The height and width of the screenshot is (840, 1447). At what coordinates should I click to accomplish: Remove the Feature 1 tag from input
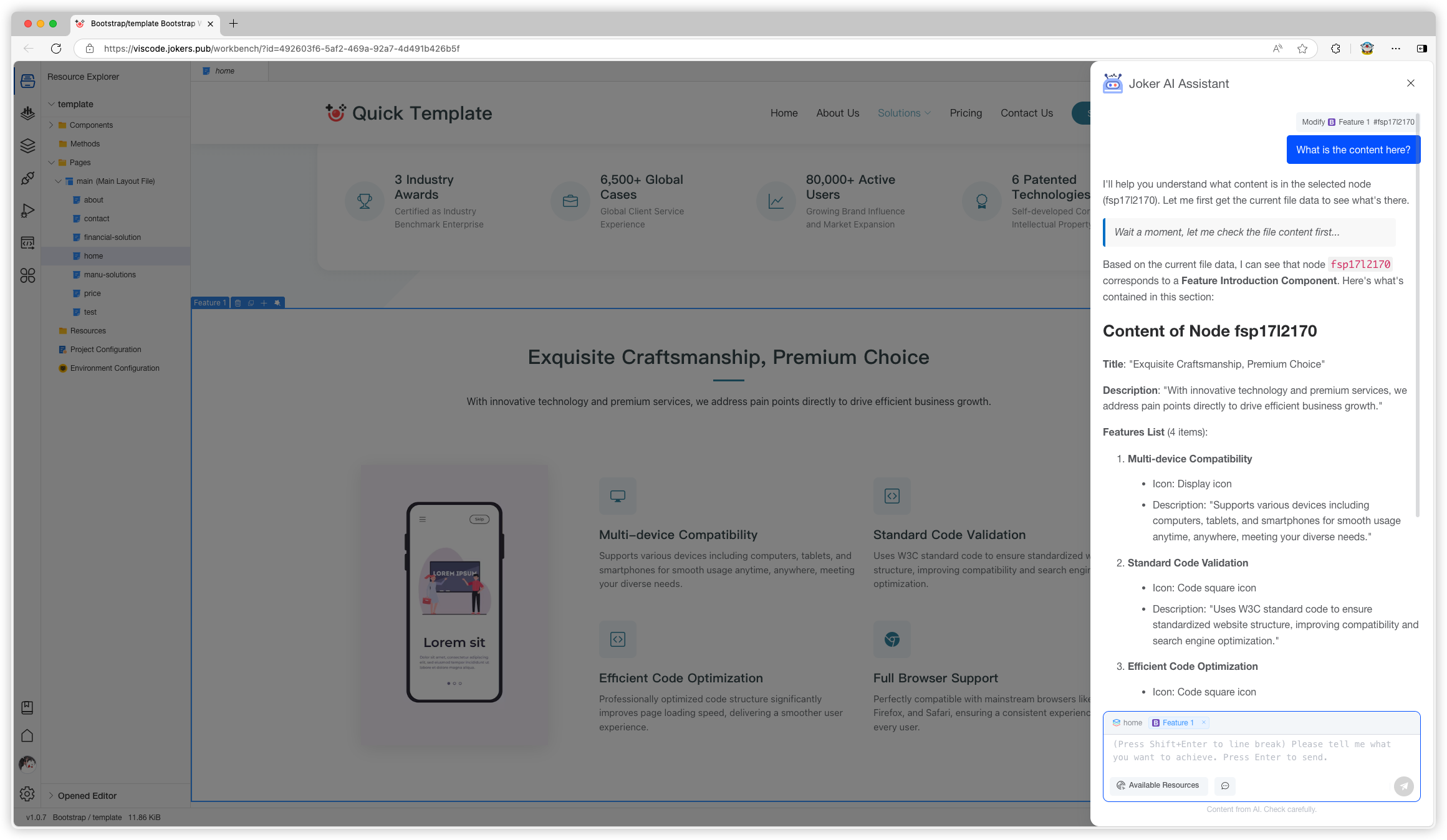[1204, 723]
